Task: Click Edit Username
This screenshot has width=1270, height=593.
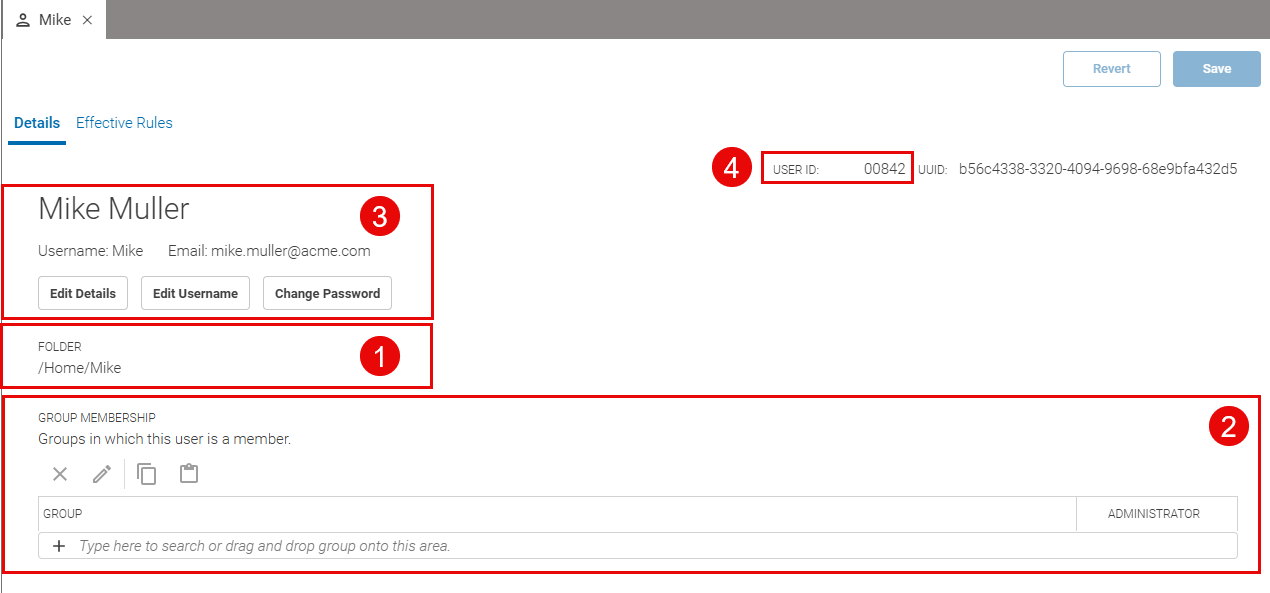Action: click(x=195, y=293)
